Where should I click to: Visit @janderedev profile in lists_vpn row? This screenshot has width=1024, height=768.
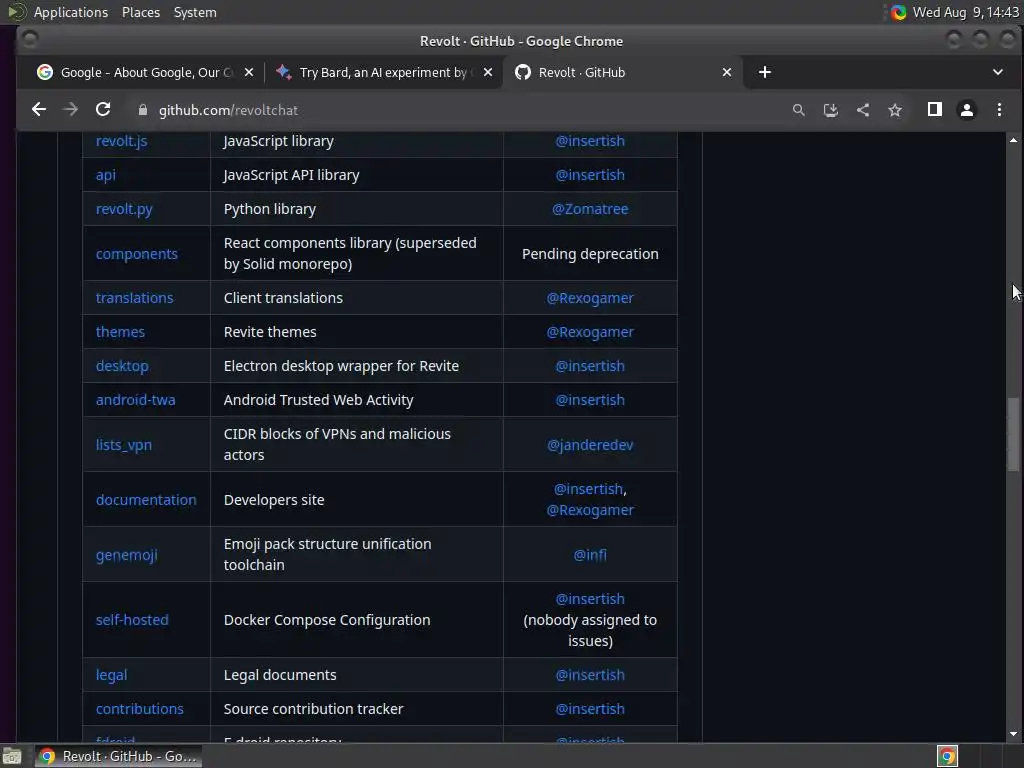(x=590, y=445)
